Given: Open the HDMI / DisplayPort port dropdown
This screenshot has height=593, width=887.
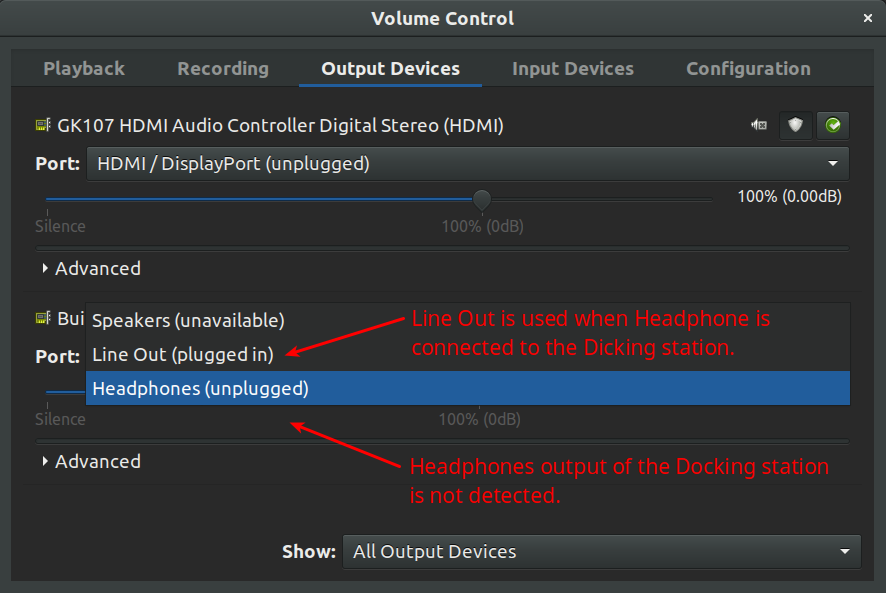Looking at the screenshot, I should point(467,163).
